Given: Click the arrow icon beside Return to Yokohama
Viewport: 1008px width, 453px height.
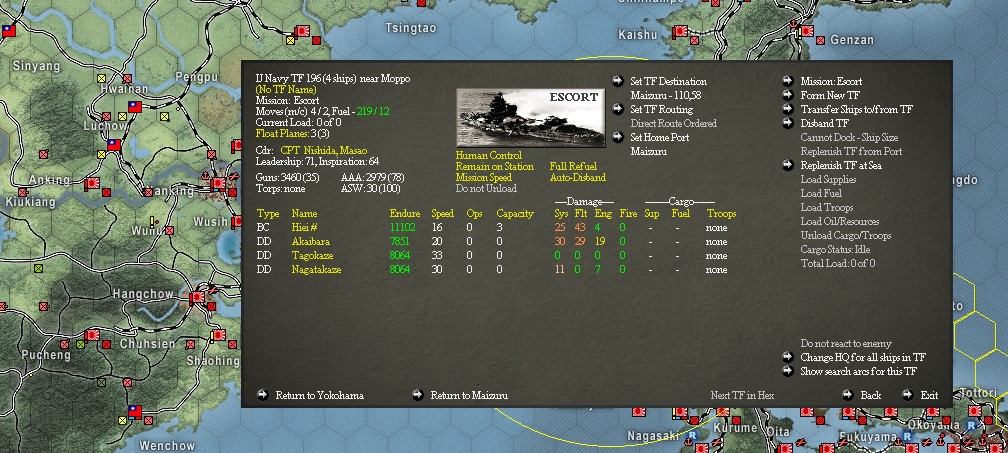Looking at the screenshot, I should (262, 395).
